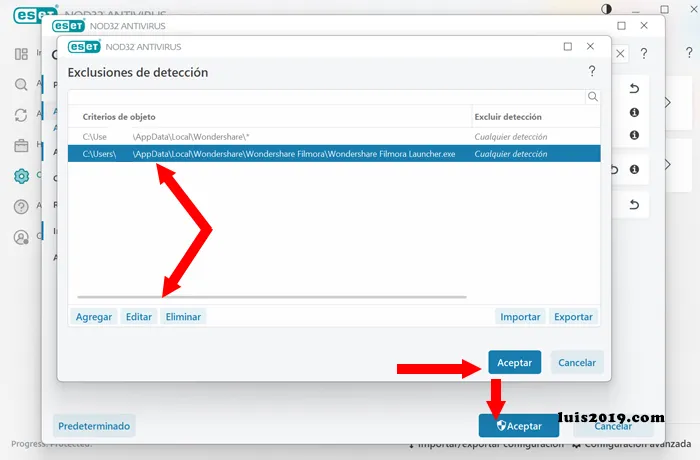Screen dimensions: 700x460
Task: Click Cancelar in the exclusions dialog
Action: 577,362
